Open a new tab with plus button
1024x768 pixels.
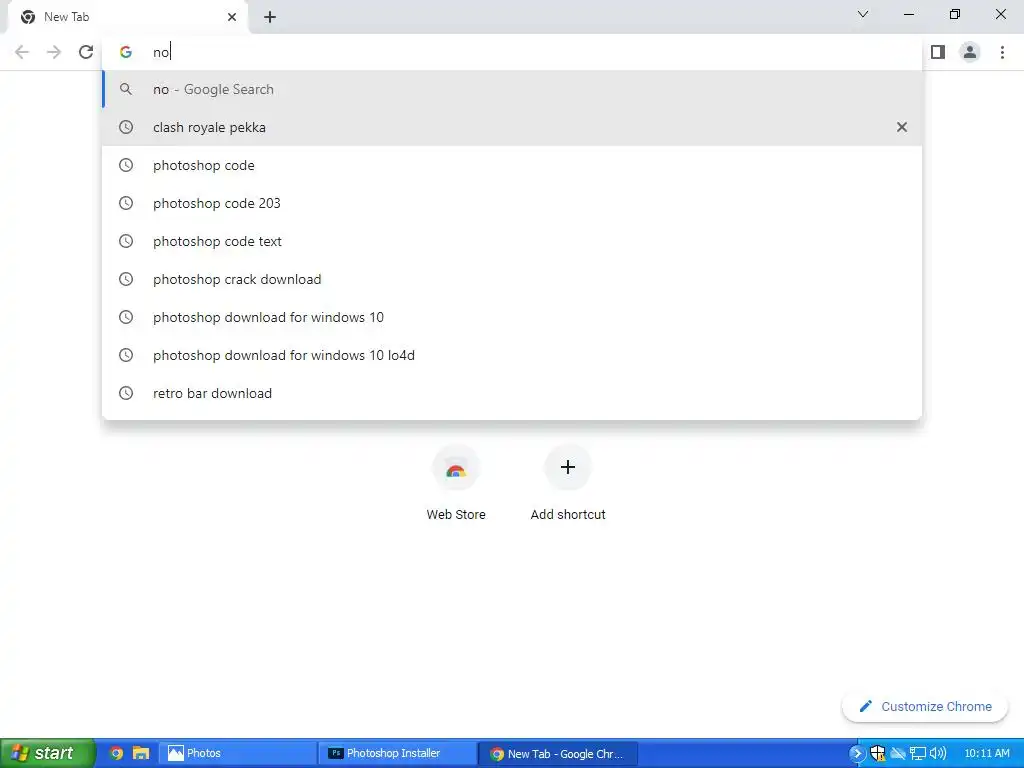(x=270, y=17)
